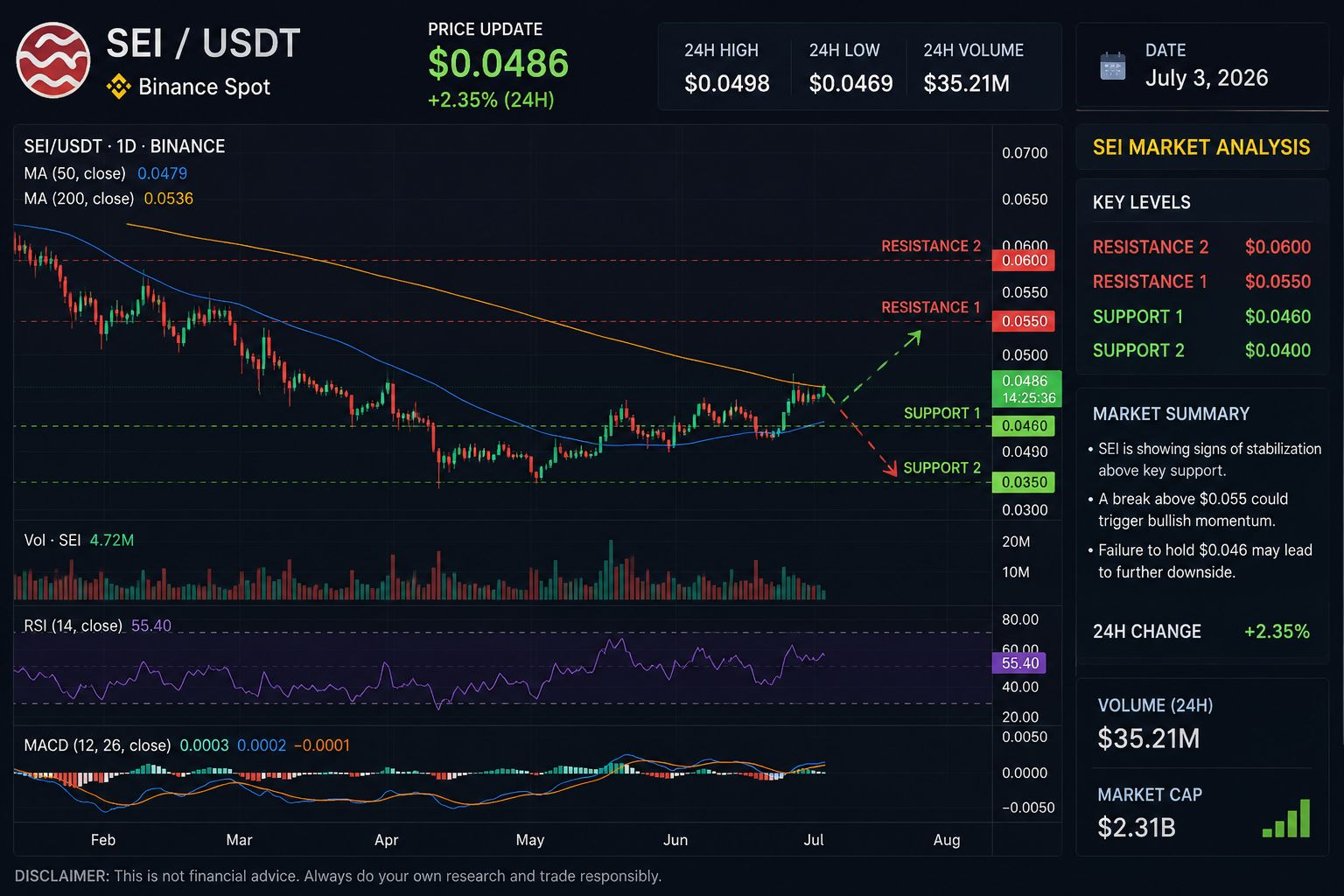Click the red 0.0550 price tag on the axis

coord(1024,321)
